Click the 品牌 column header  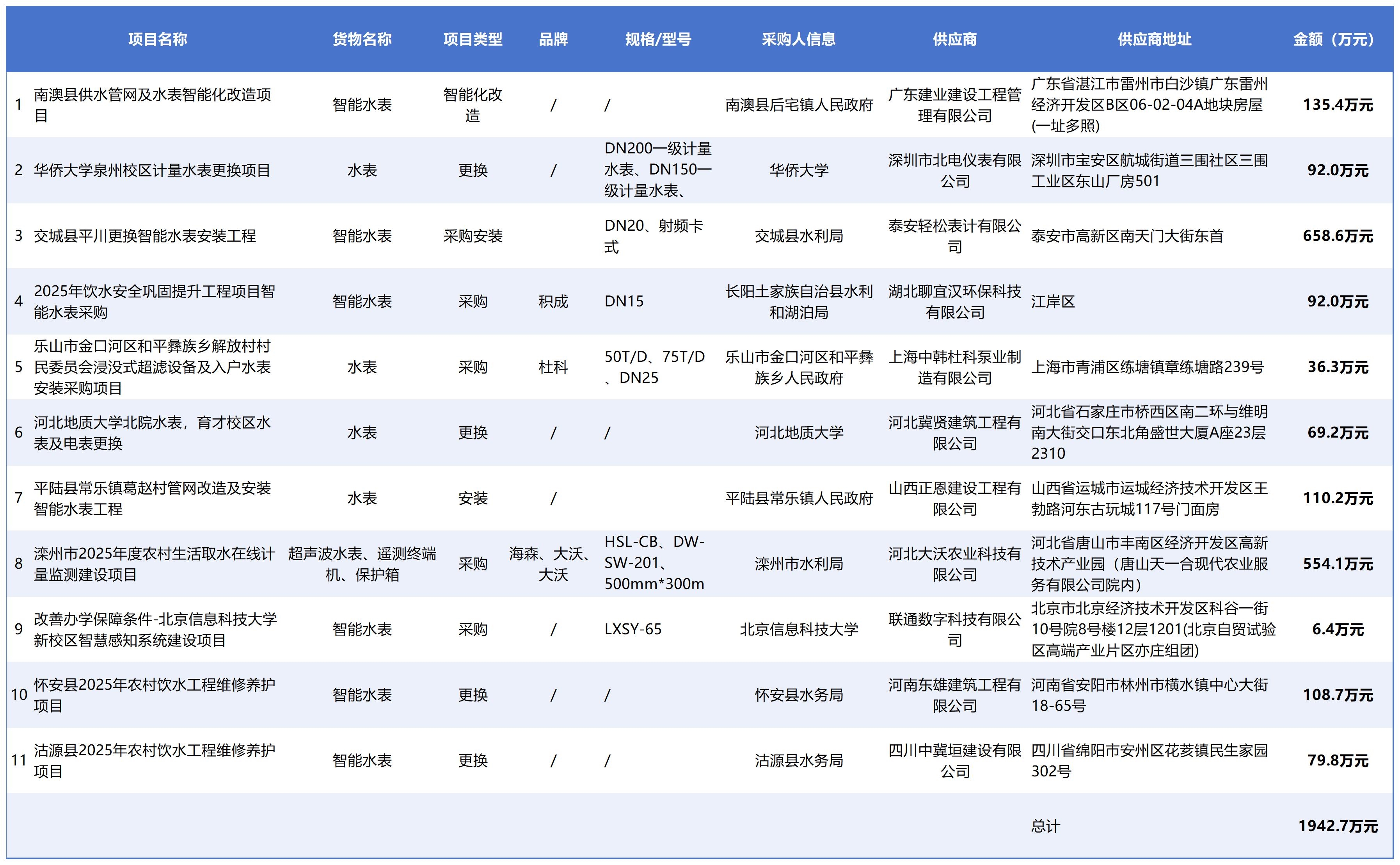click(553, 39)
